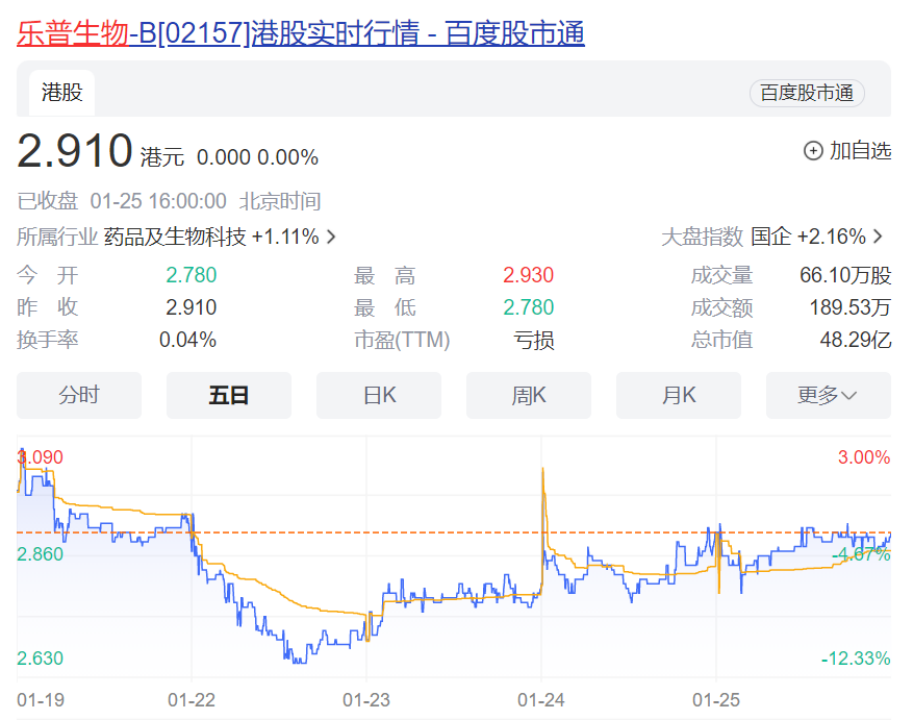914x720 pixels.
Task: Switch to the 分时 chart tab
Action: (x=79, y=395)
